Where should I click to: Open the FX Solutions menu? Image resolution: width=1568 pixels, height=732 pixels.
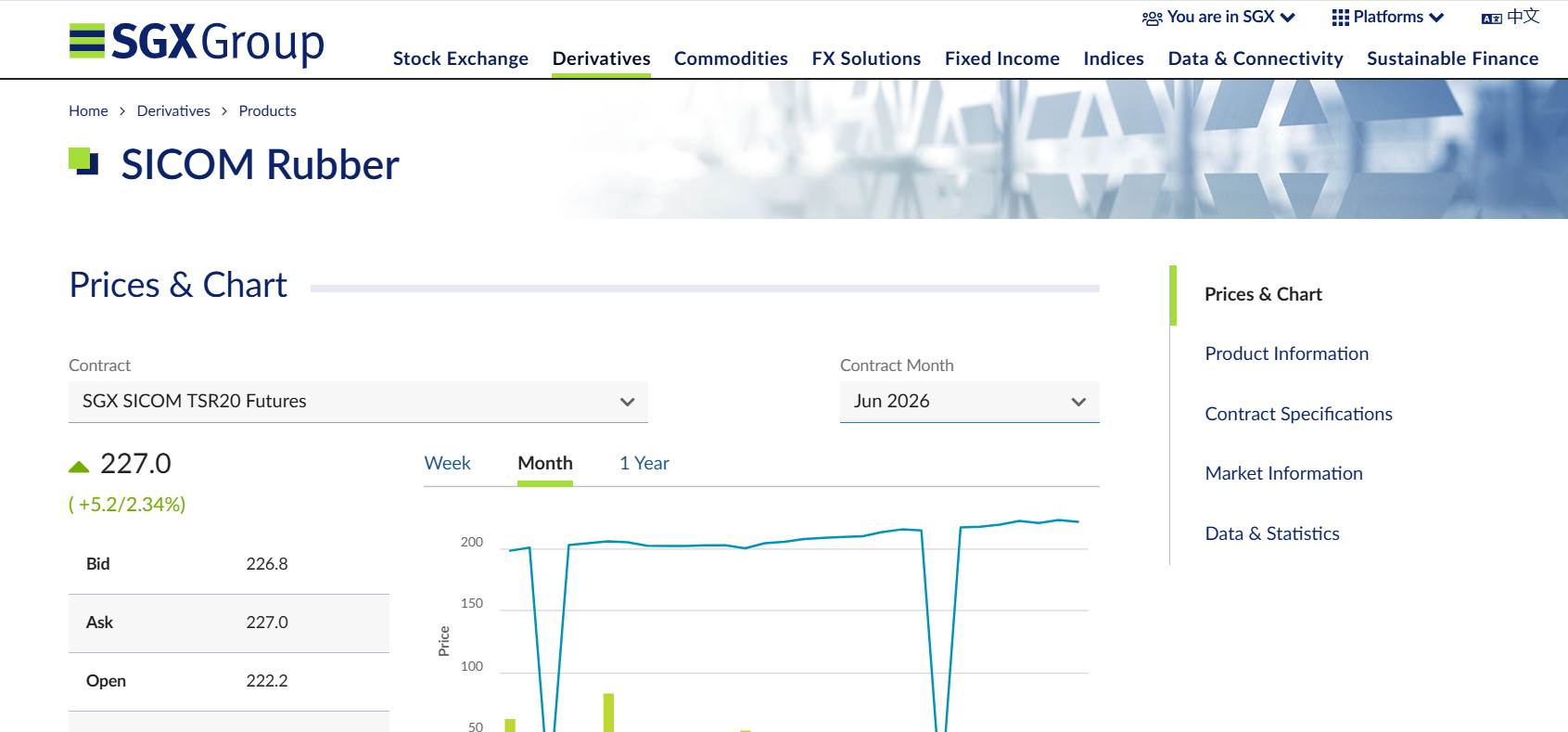click(866, 58)
